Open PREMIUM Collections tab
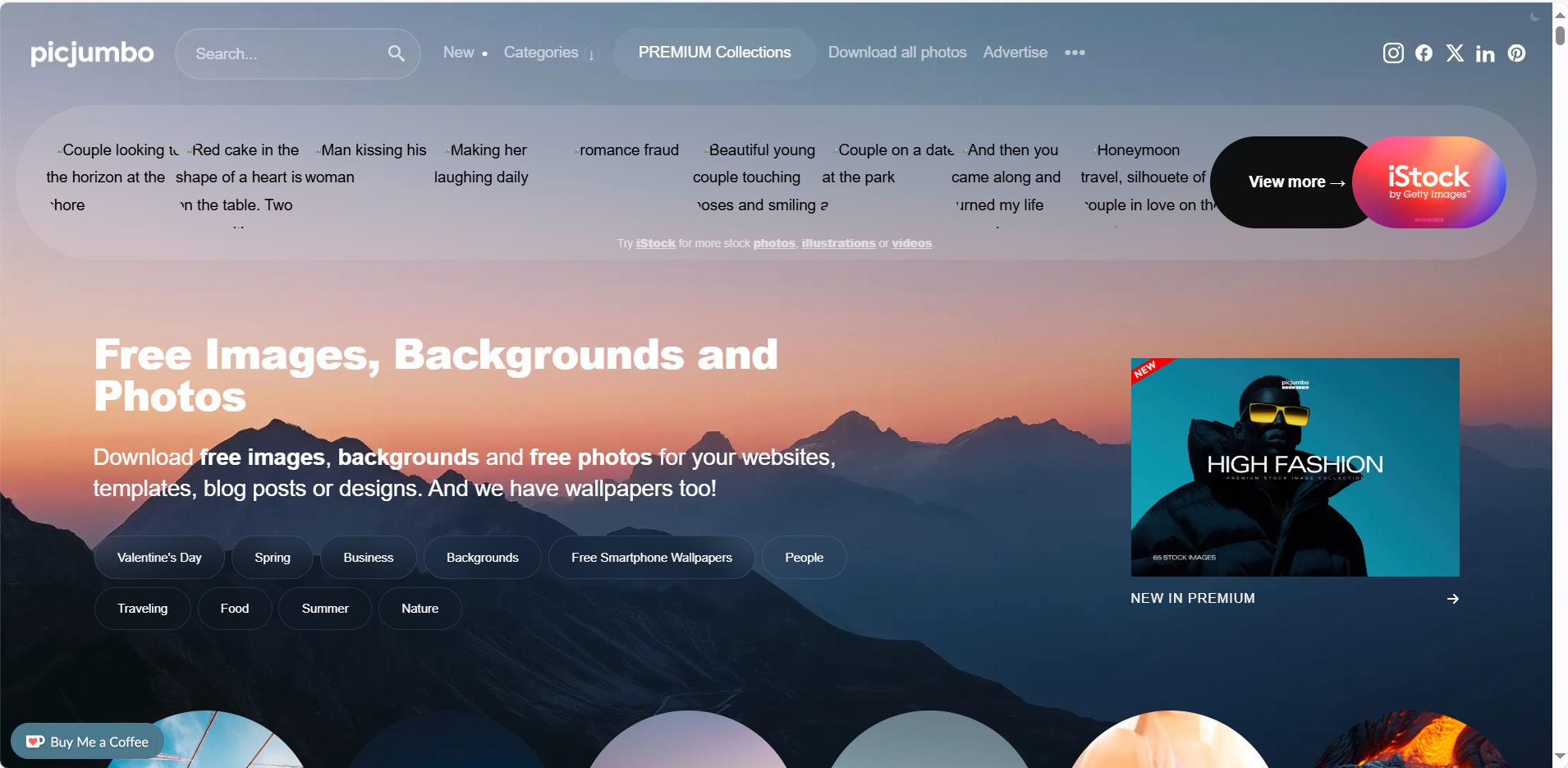1568x768 pixels. tap(714, 53)
